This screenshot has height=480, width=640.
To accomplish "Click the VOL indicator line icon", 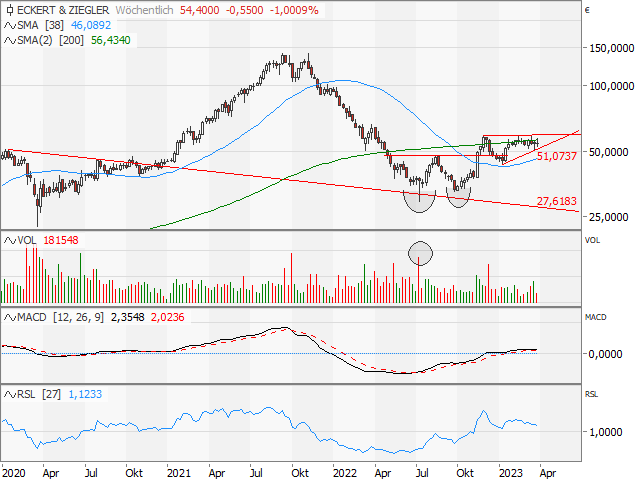I will (x=10, y=240).
